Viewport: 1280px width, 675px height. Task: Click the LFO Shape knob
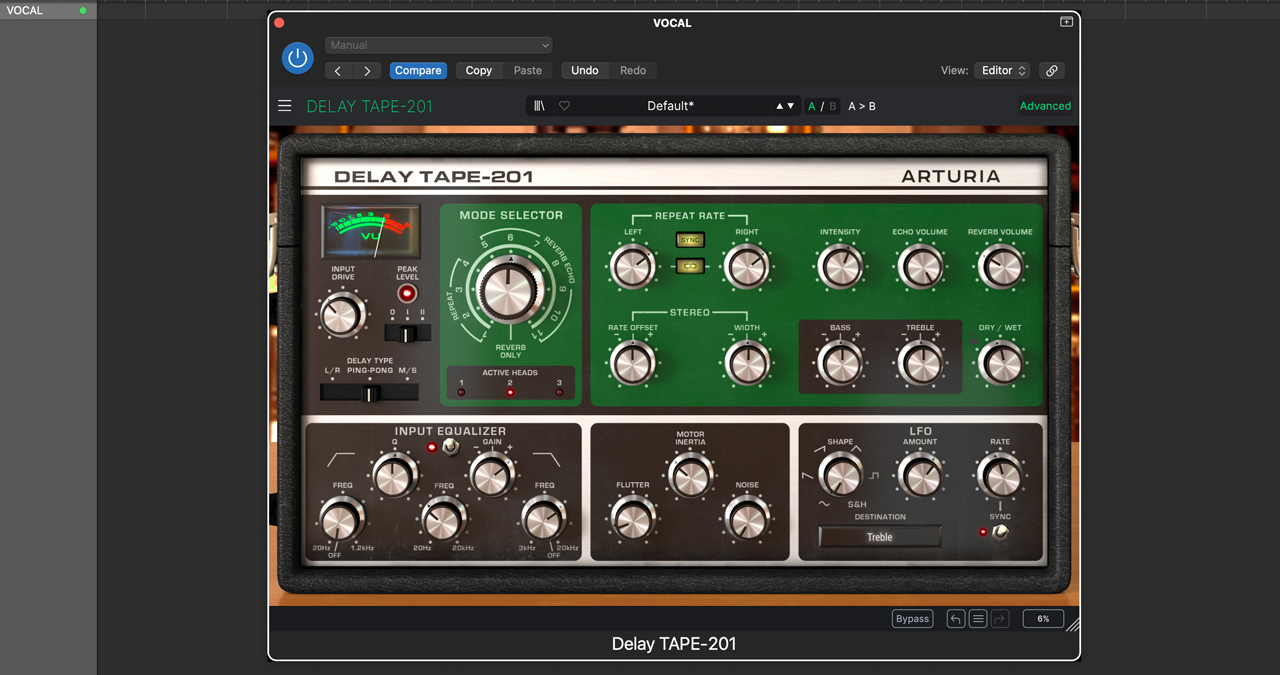tap(840, 475)
